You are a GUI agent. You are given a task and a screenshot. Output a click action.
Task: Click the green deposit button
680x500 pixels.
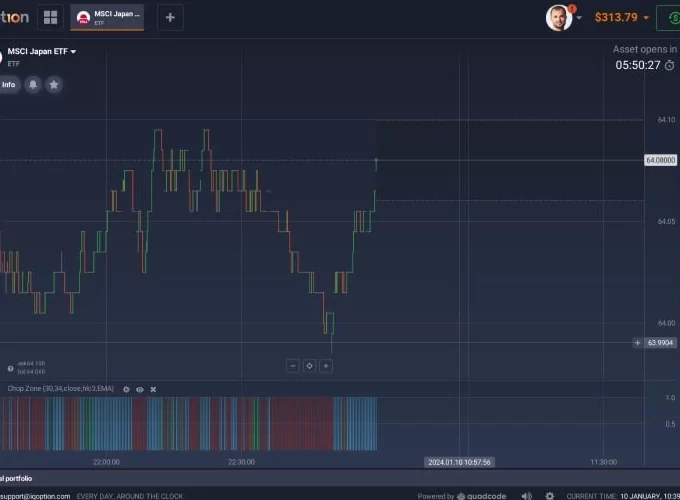point(668,18)
